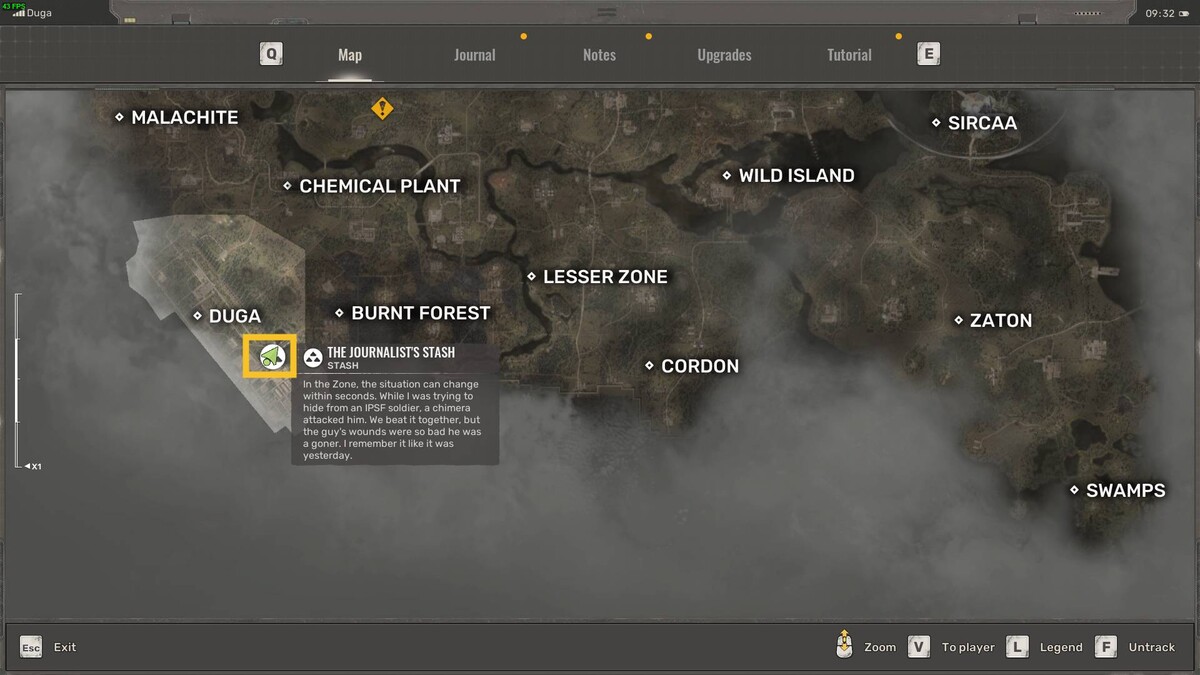Click the Esc key icon

click(31, 647)
